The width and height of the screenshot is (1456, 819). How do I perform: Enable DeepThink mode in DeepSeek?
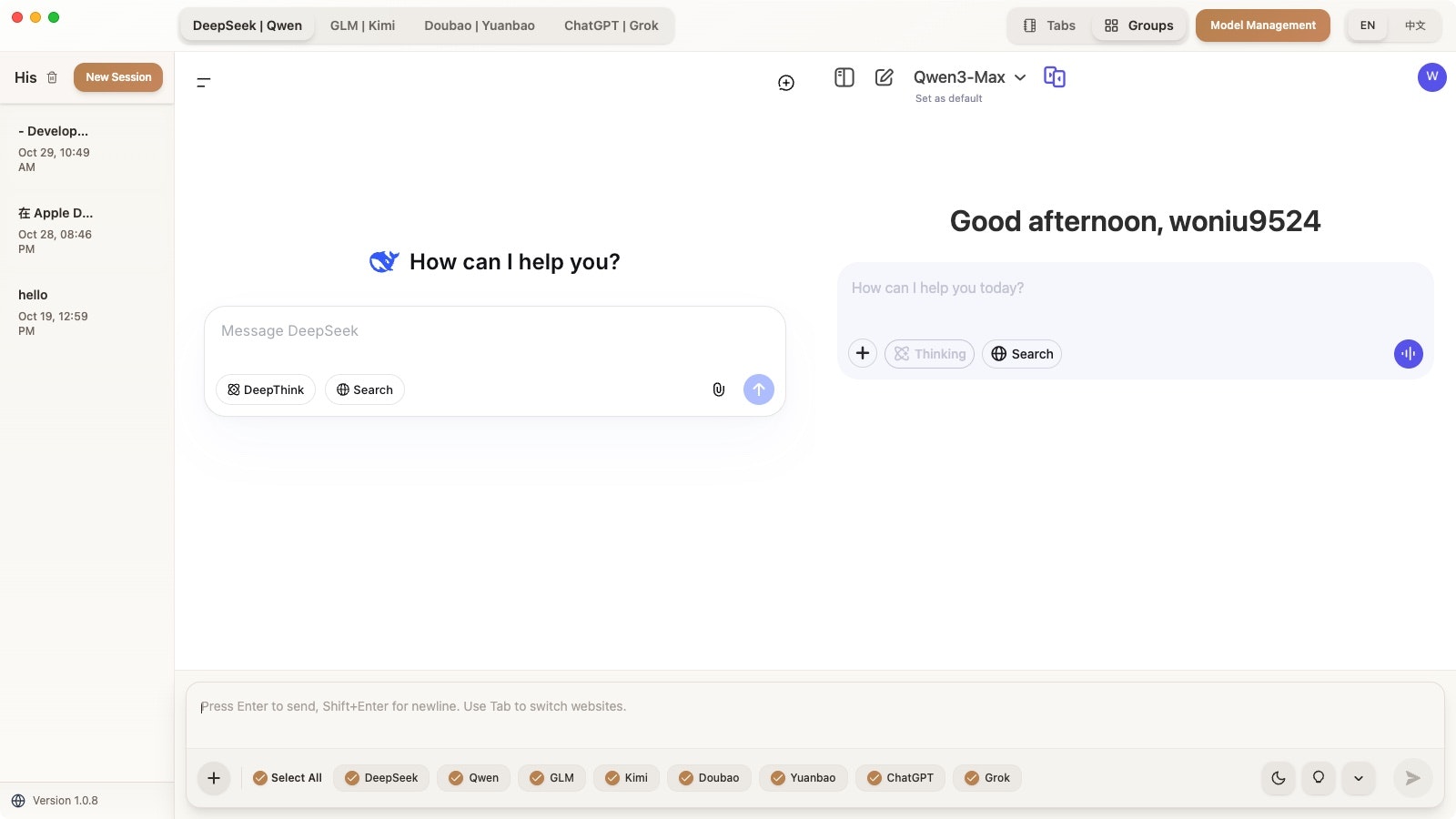pos(265,389)
